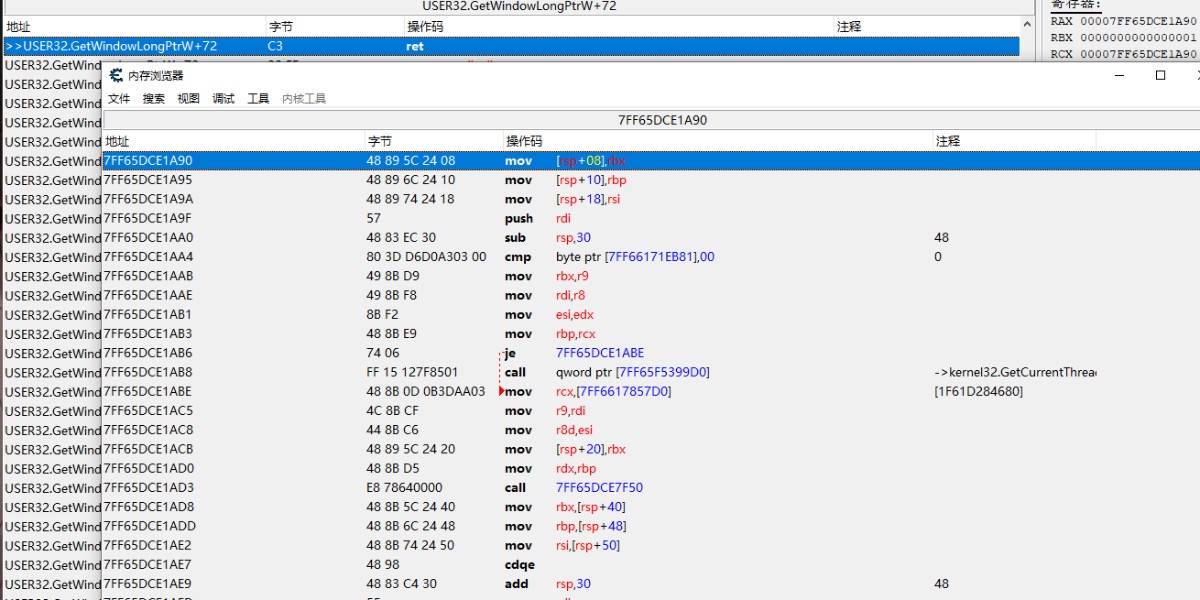Click the 操作码 column header in 内存浏览器

[718, 142]
